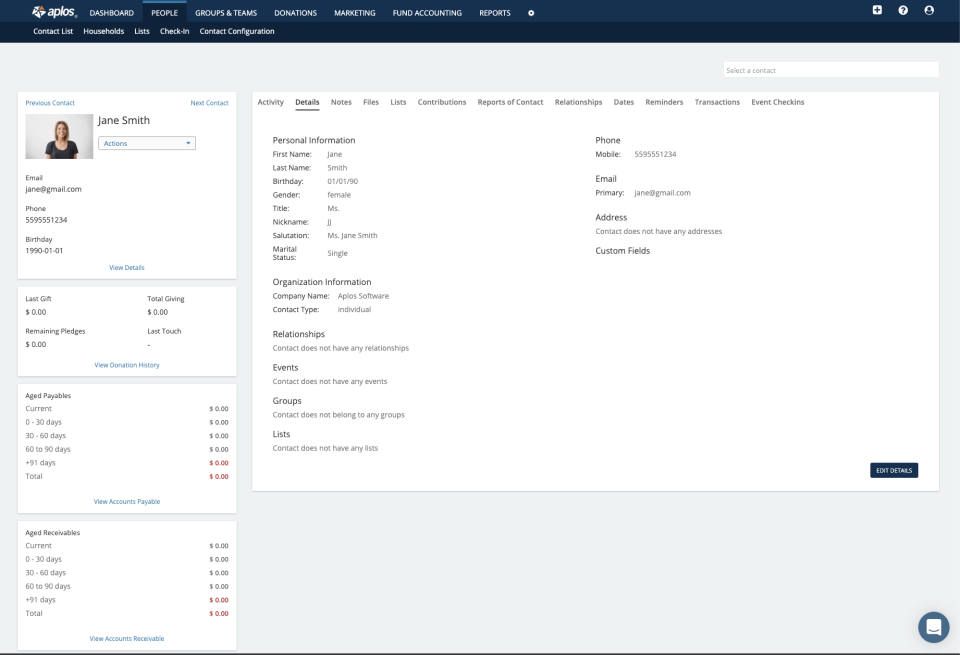Open the Dates tab
Image resolution: width=960 pixels, height=655 pixels.
pyautogui.click(x=624, y=102)
